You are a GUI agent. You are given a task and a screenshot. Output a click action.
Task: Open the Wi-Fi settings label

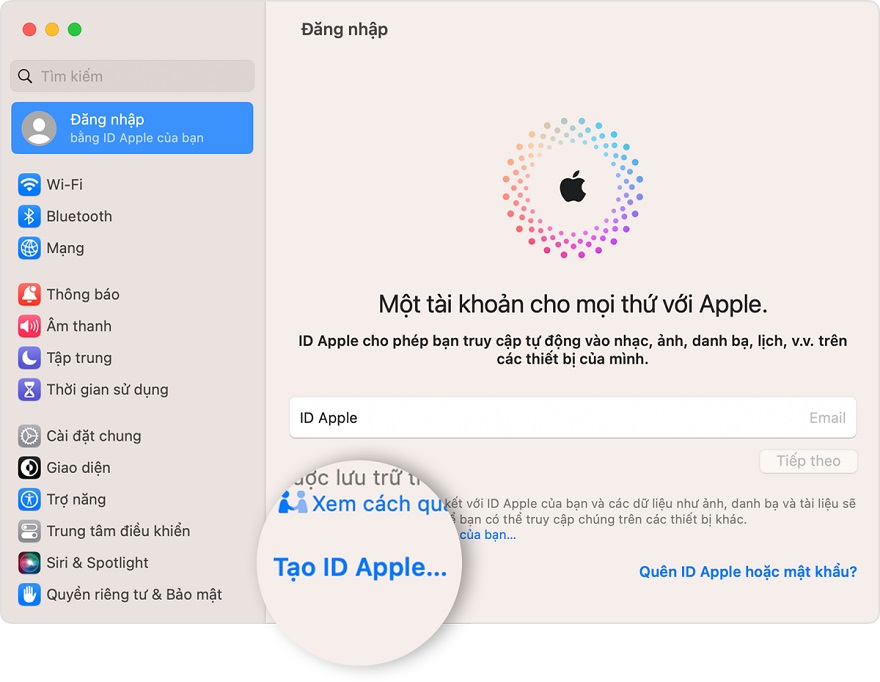tap(65, 184)
